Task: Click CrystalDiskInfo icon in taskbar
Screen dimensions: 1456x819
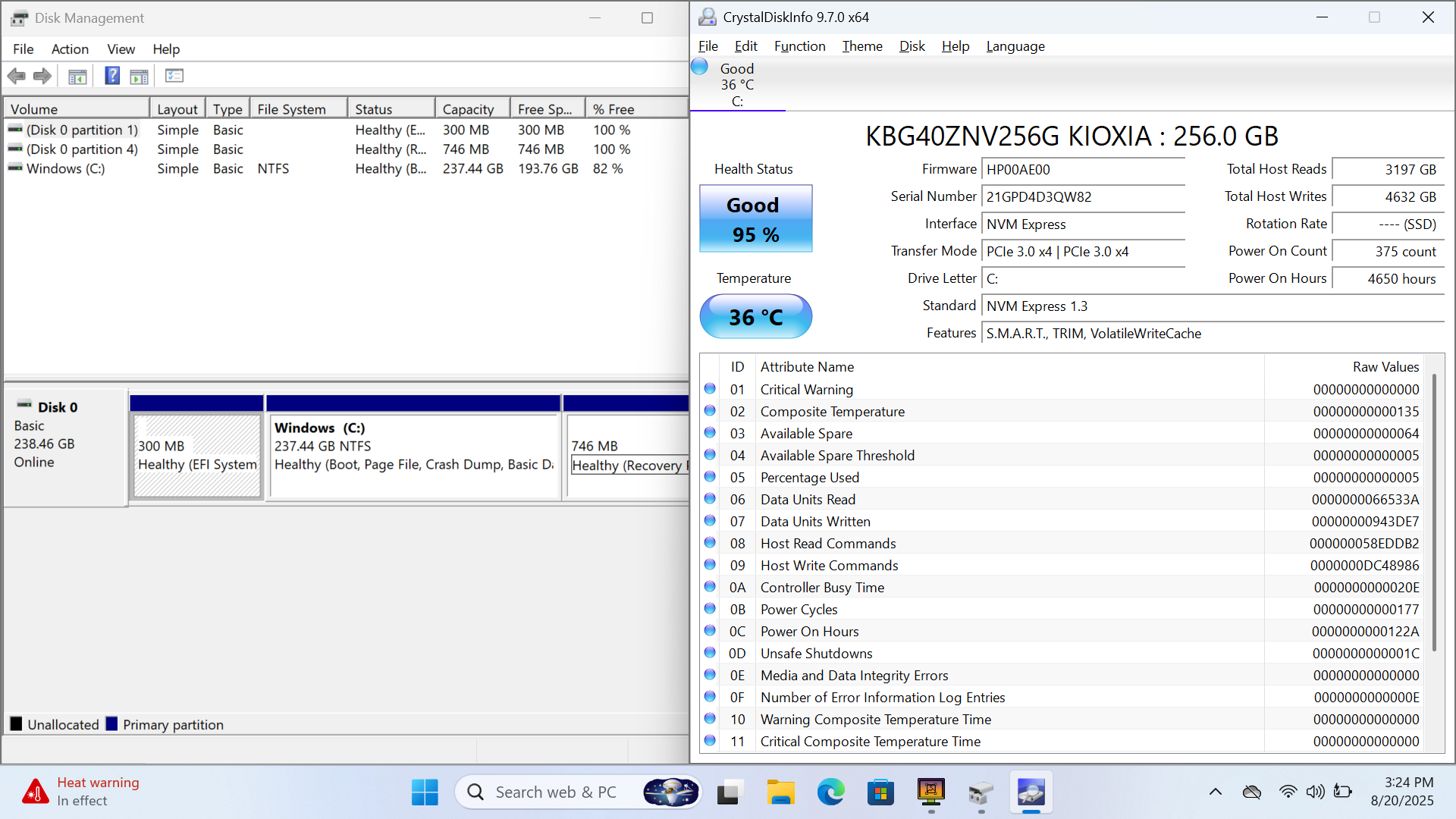Action: click(x=1031, y=792)
